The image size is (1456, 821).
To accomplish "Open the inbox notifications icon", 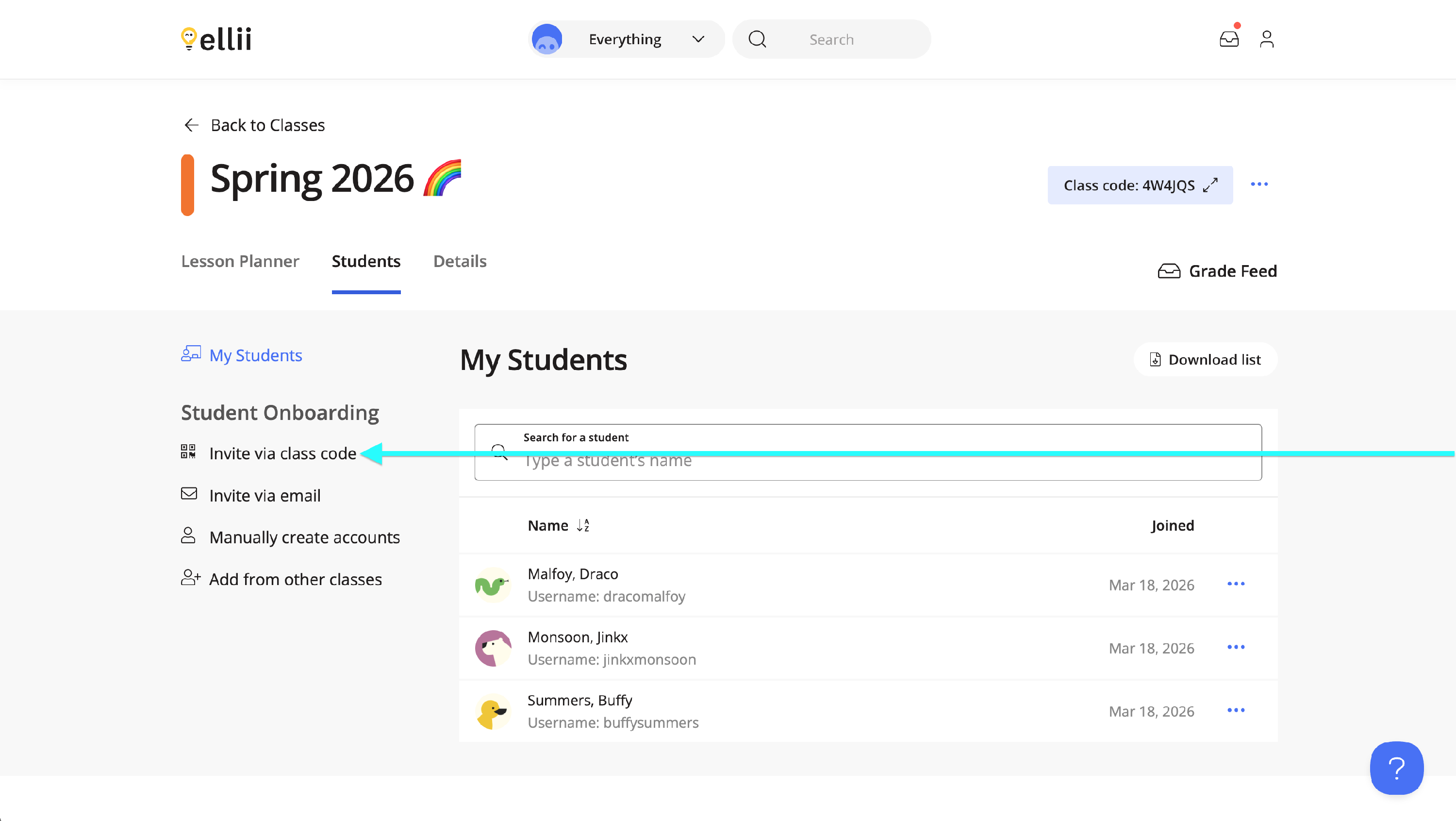I will pos(1229,39).
